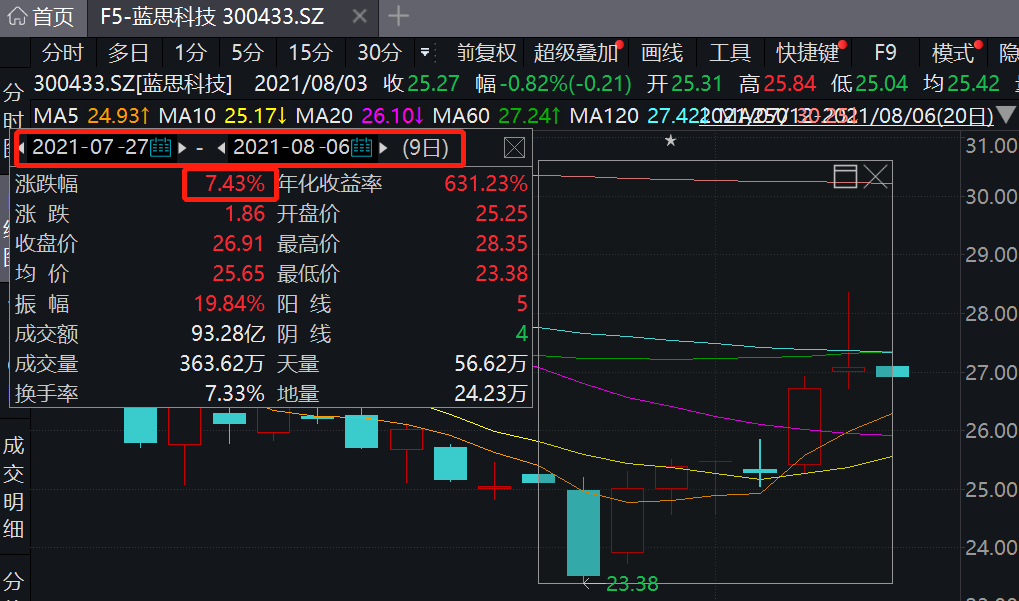
Task: Click the 均价 value 25.65
Action: tap(238, 274)
